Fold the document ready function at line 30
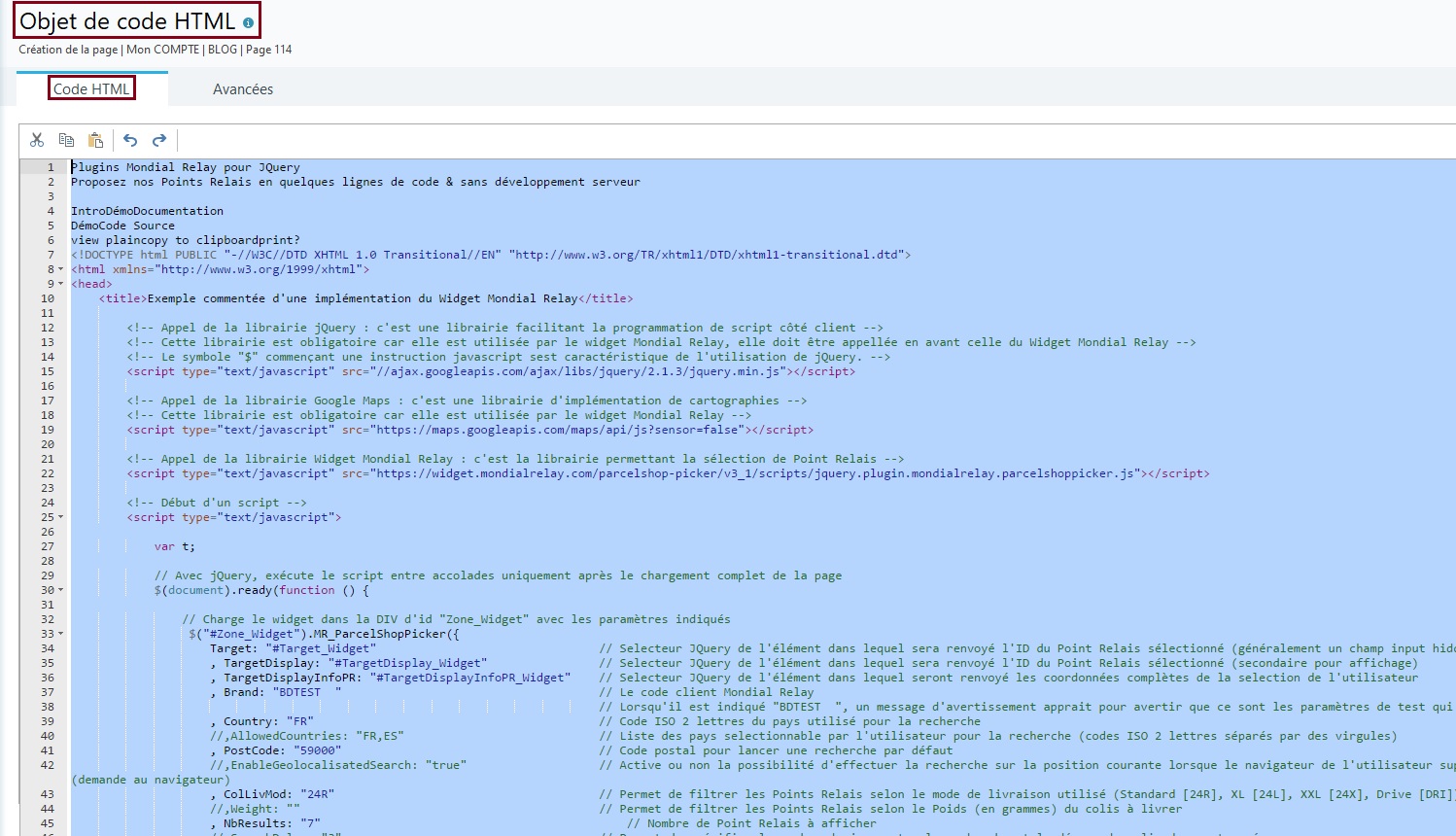Image resolution: width=1456 pixels, height=836 pixels. coord(61,590)
